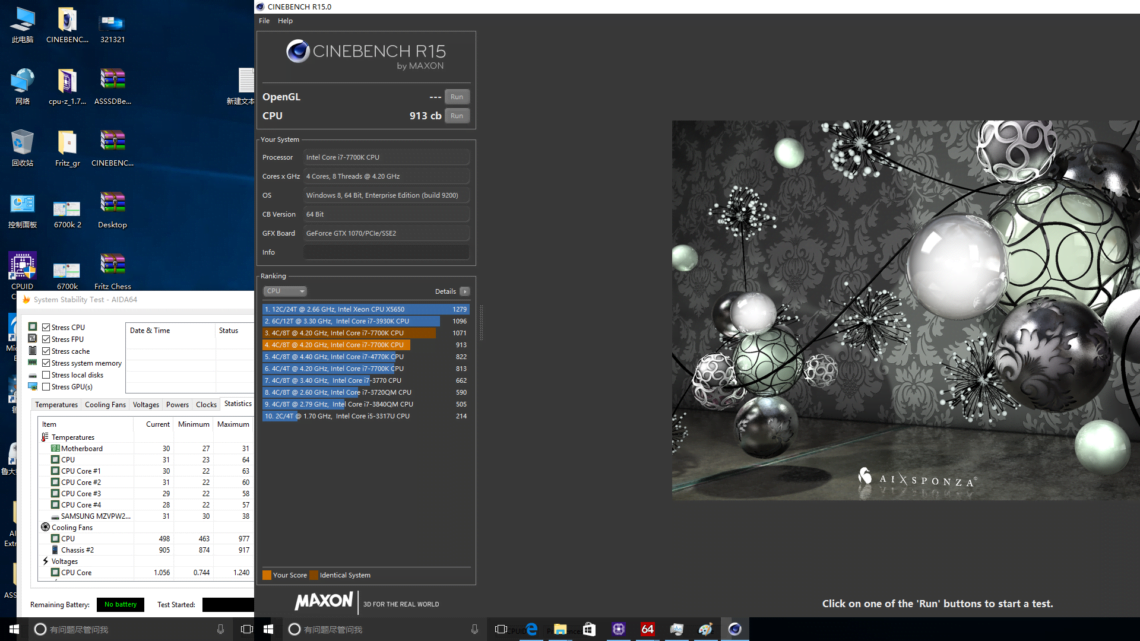Viewport: 1140px width, 641px height.
Task: Open the CPU ranking dropdown
Action: point(285,291)
